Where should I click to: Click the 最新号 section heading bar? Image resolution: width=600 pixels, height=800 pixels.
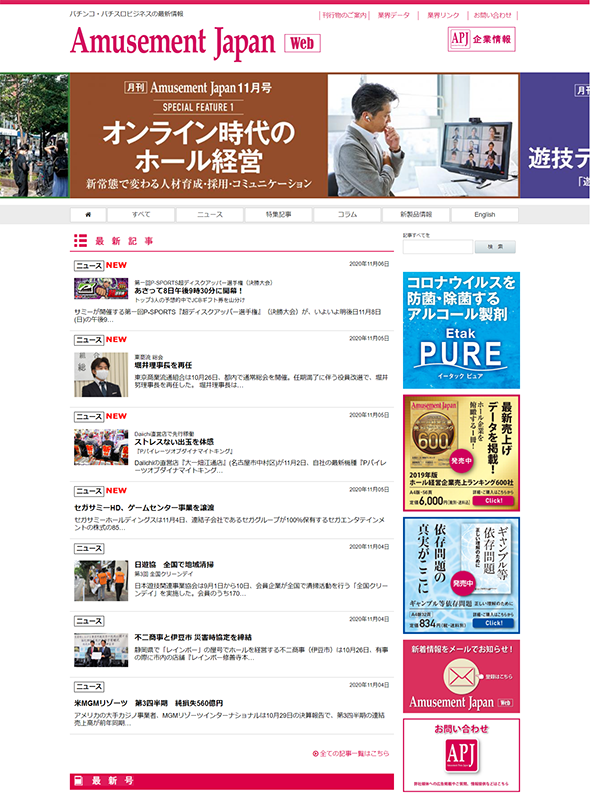tap(232, 781)
